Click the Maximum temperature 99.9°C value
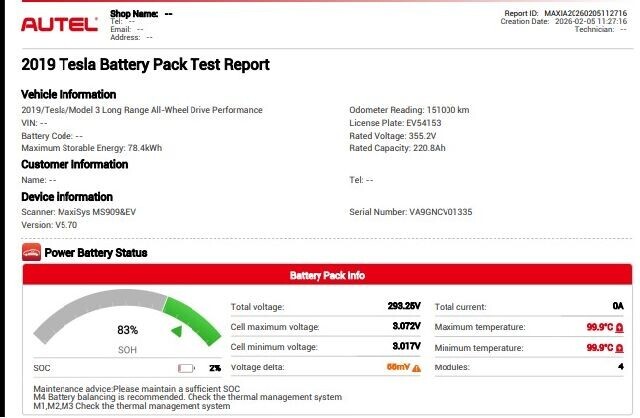This screenshot has height=418, width=640. (x=600, y=327)
